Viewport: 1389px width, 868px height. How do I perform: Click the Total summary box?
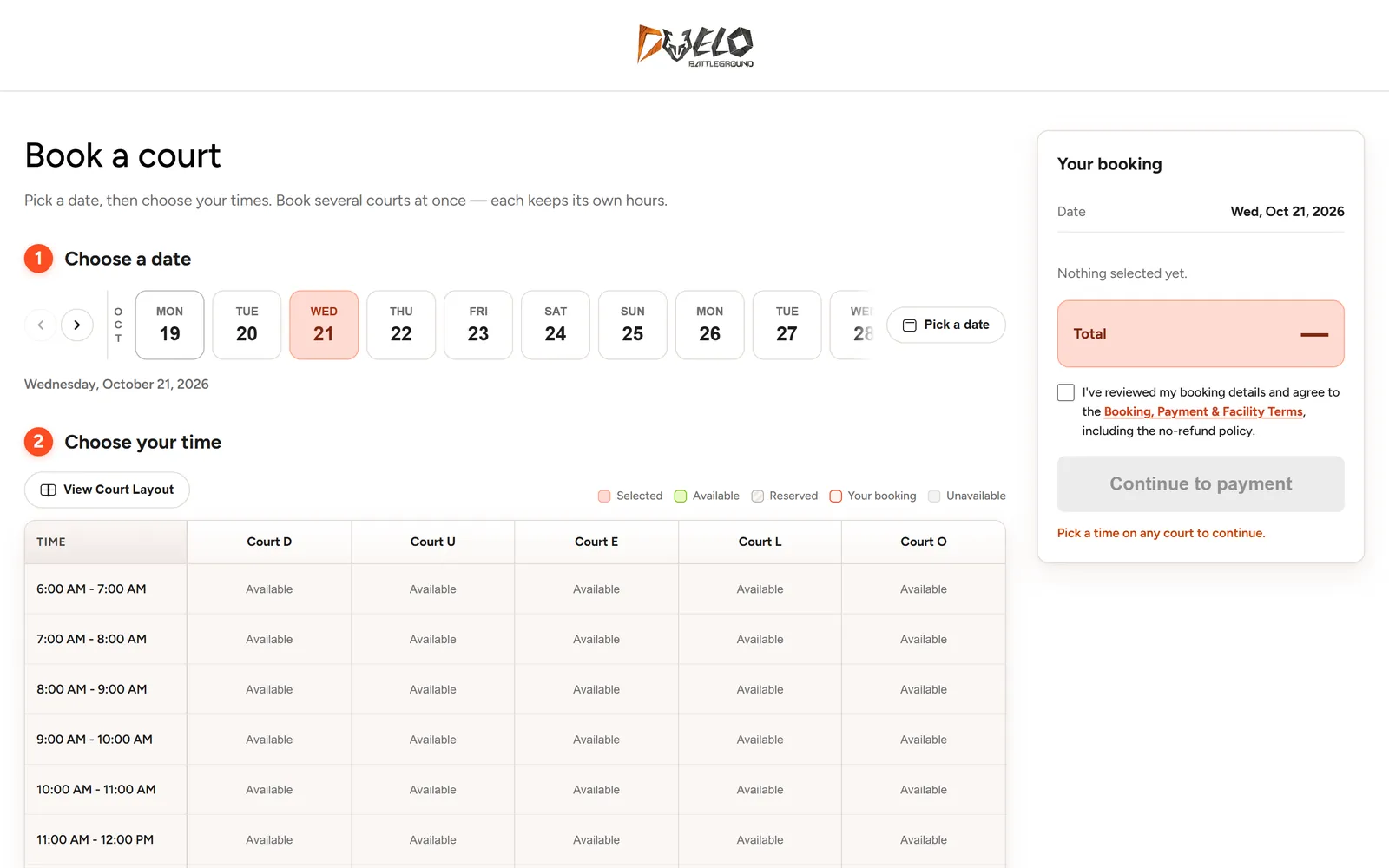[x=1201, y=334]
